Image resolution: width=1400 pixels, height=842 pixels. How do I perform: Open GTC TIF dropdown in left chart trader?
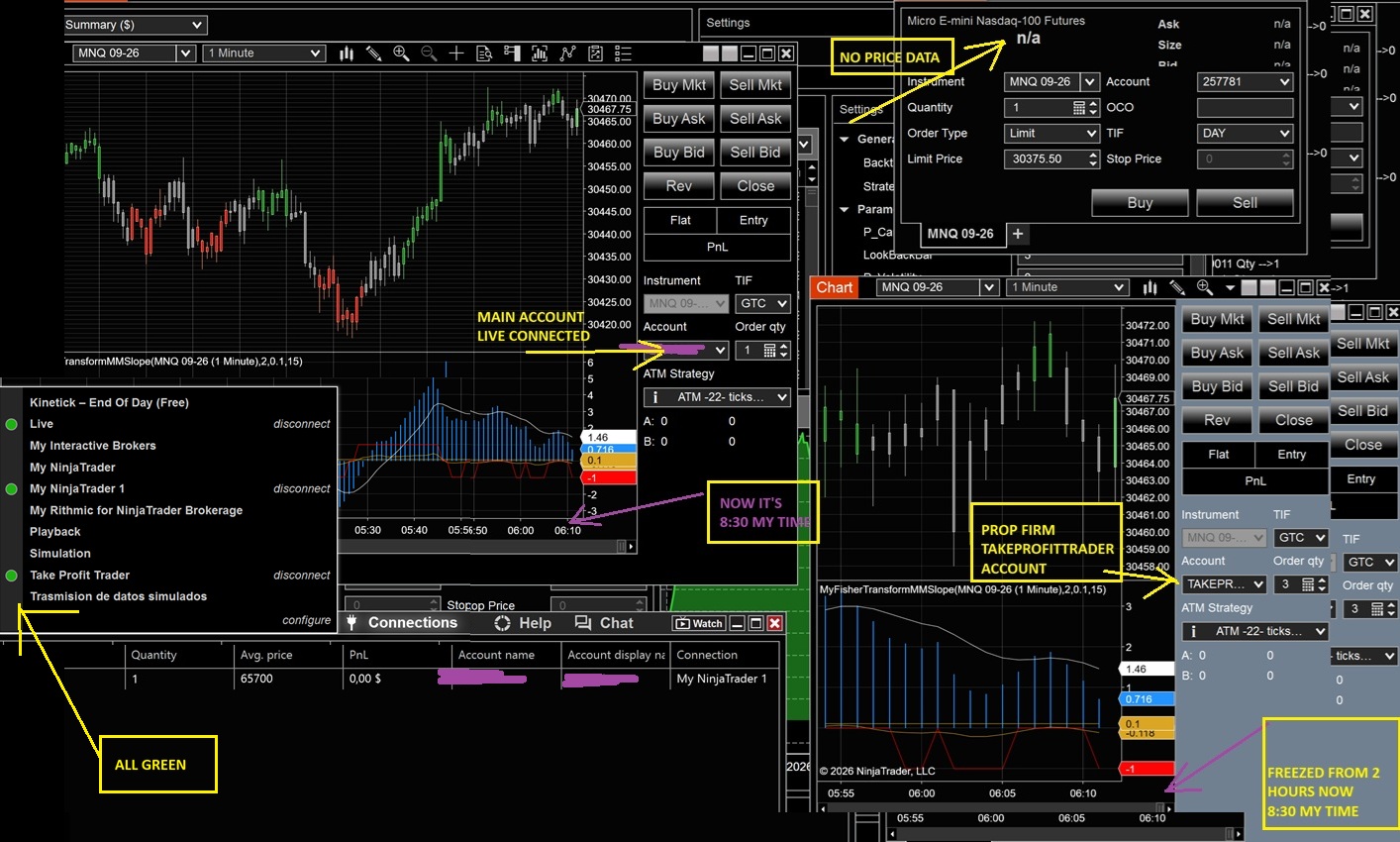(x=763, y=303)
